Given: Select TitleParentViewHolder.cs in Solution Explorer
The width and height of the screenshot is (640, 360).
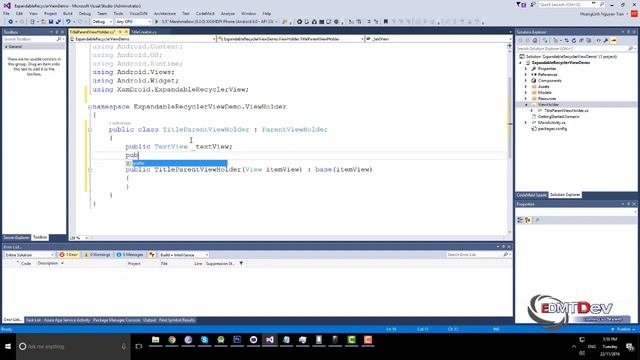Looking at the screenshot, I should pyautogui.click(x=566, y=111).
